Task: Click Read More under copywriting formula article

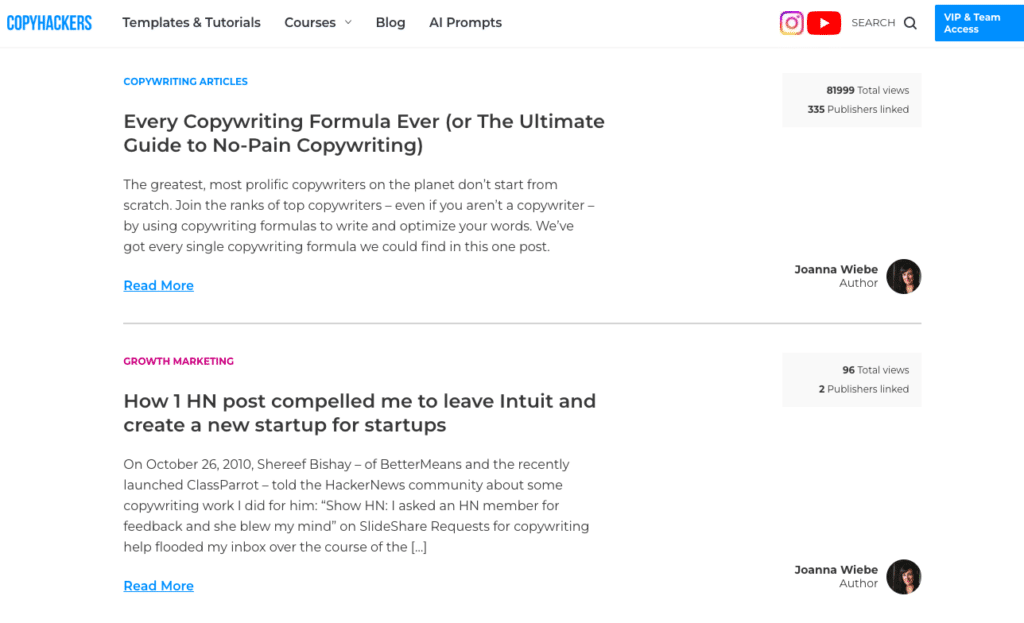Action: point(159,285)
